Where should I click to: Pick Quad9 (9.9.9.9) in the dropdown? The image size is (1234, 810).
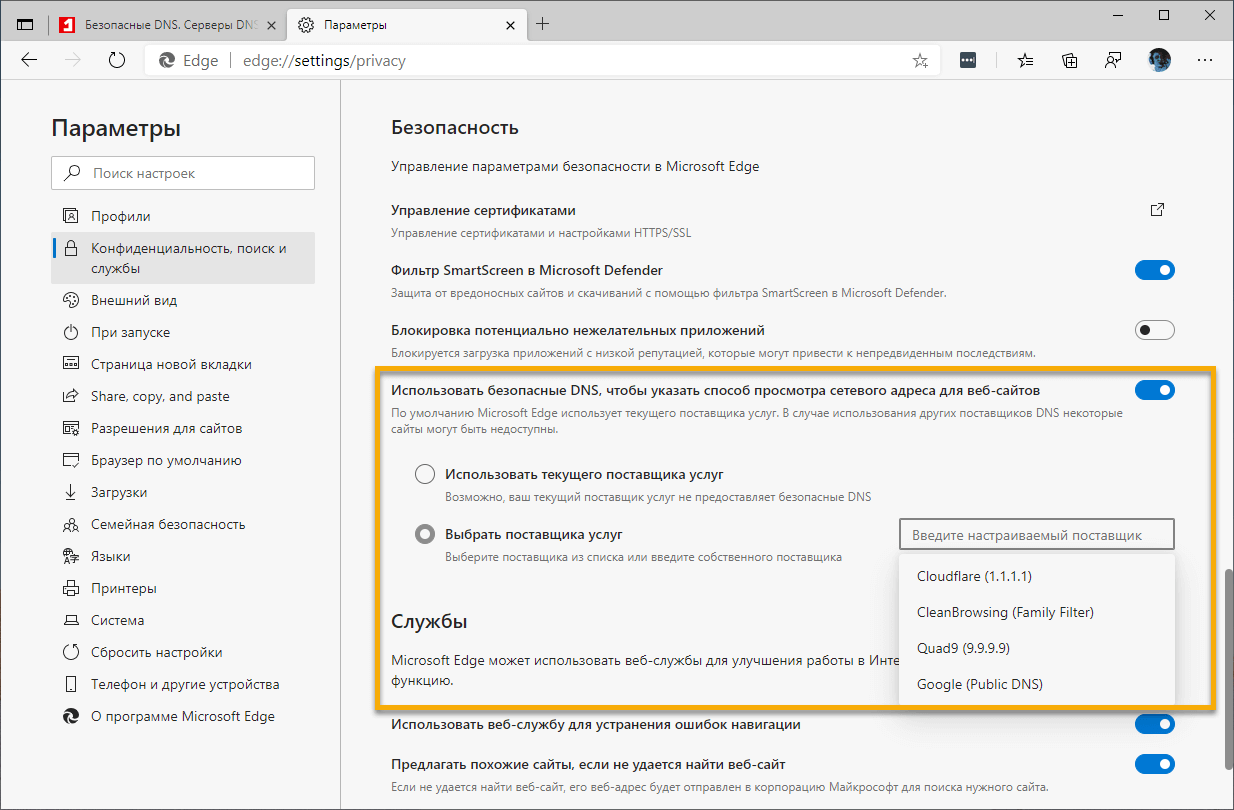pyautogui.click(x=963, y=648)
